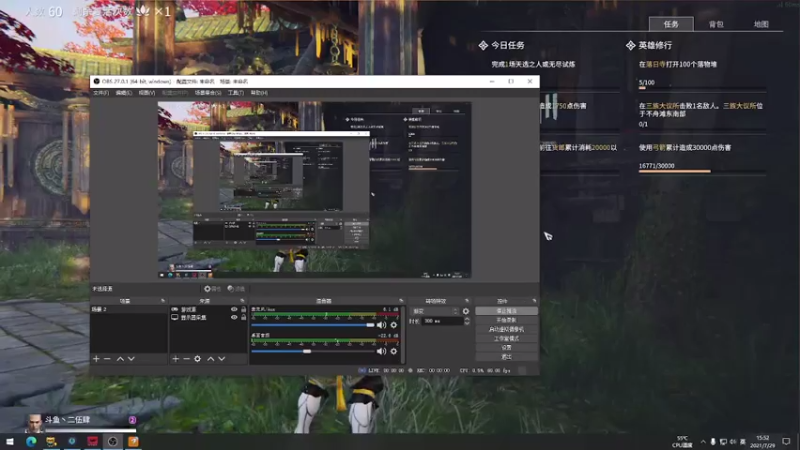Select scene 场景 2 in Scenes list

[x=129, y=309]
